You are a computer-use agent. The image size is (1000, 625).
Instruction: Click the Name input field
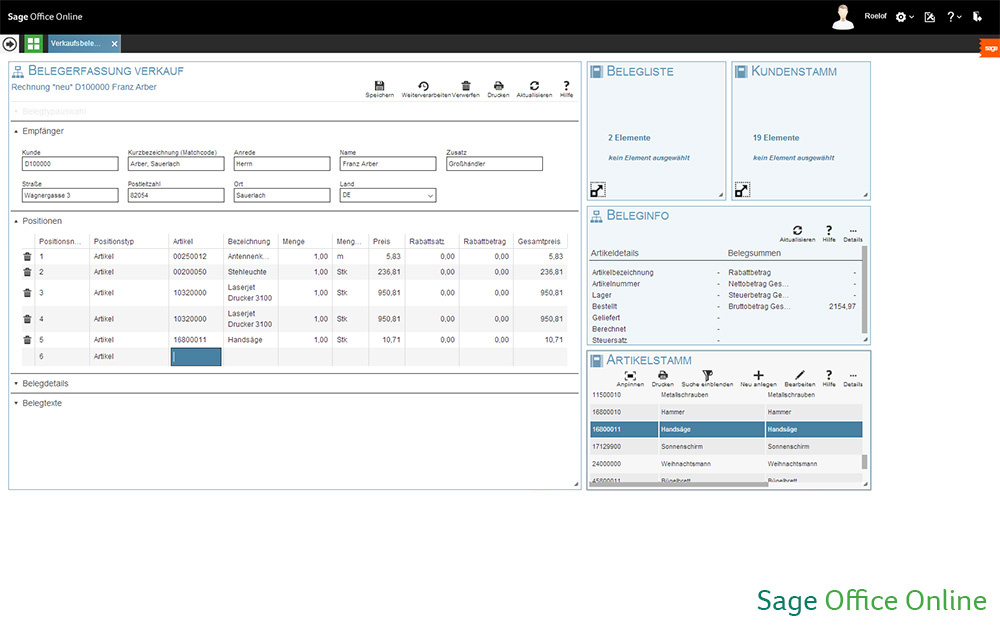(387, 164)
